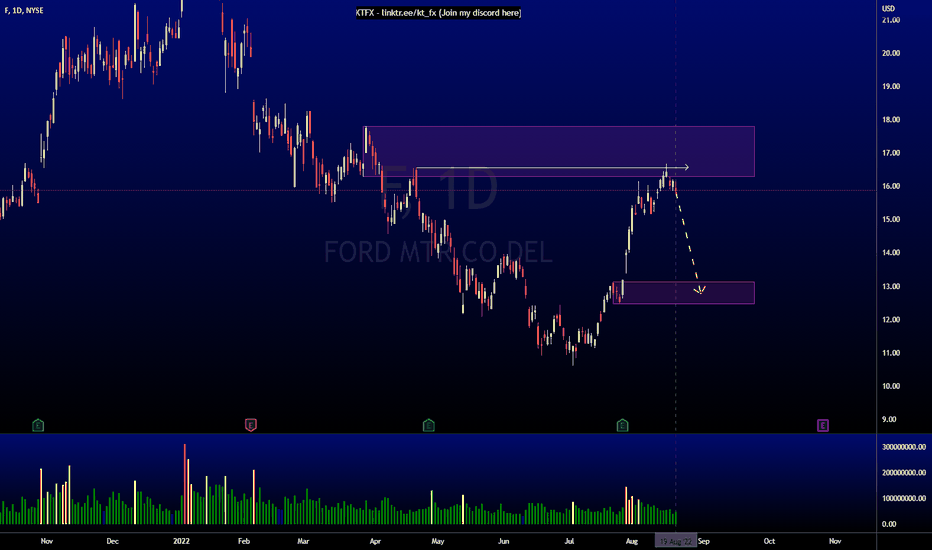Screen dimensions: 932x550
Task: Click the Oct label on time axis
Action: click(x=769, y=541)
